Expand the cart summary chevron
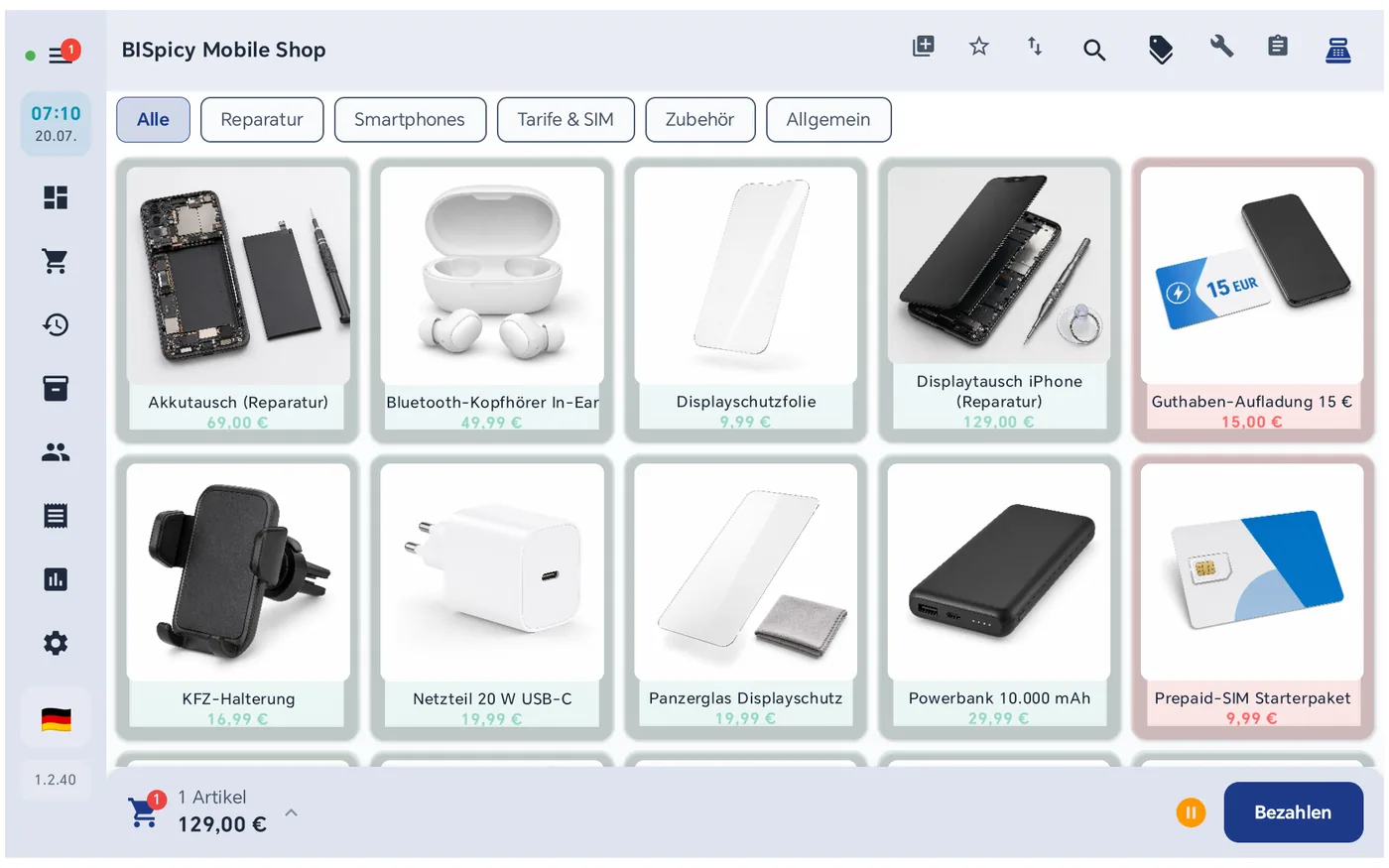 291,812
